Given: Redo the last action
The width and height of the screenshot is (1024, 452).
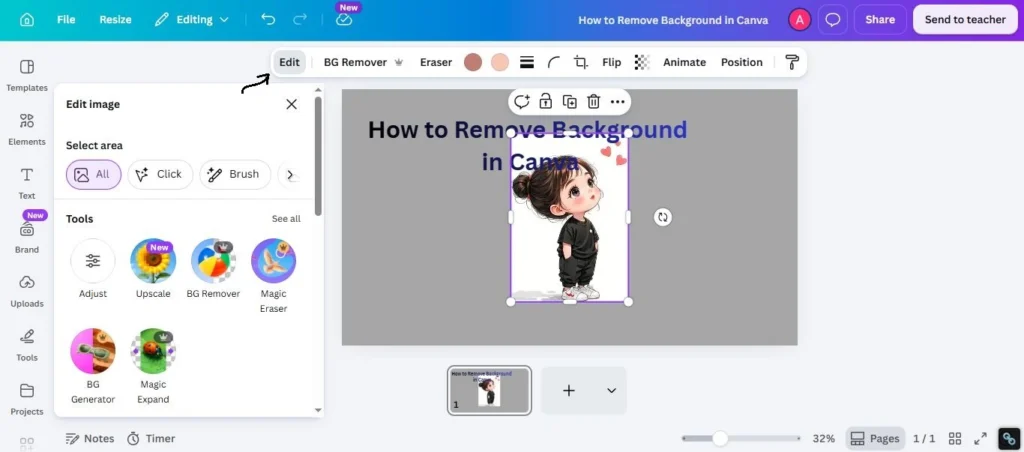Looking at the screenshot, I should pos(300,20).
